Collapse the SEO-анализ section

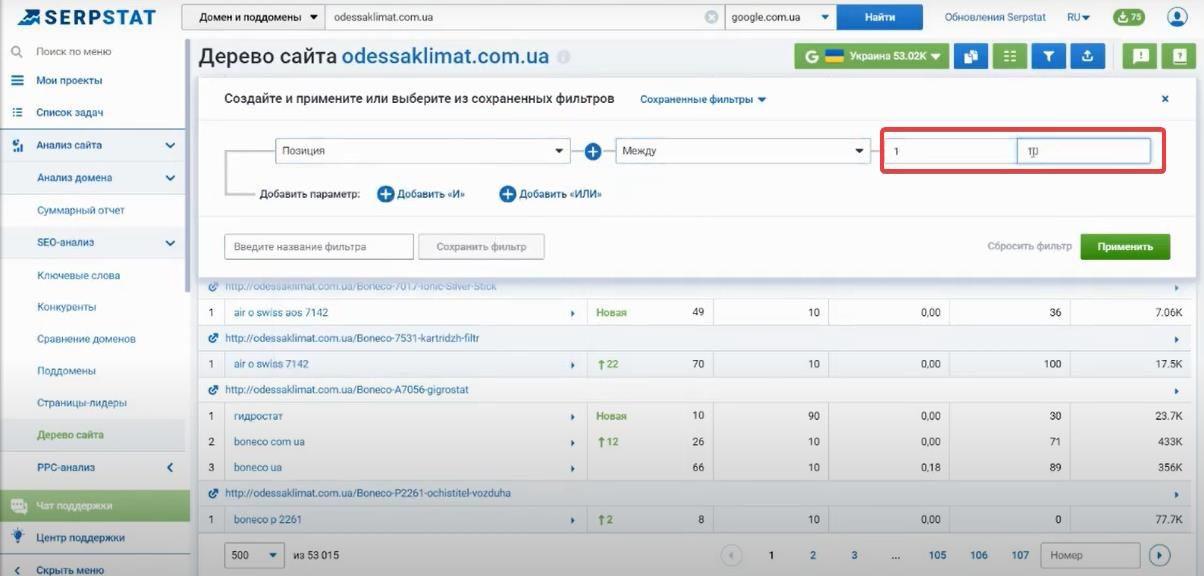170,242
